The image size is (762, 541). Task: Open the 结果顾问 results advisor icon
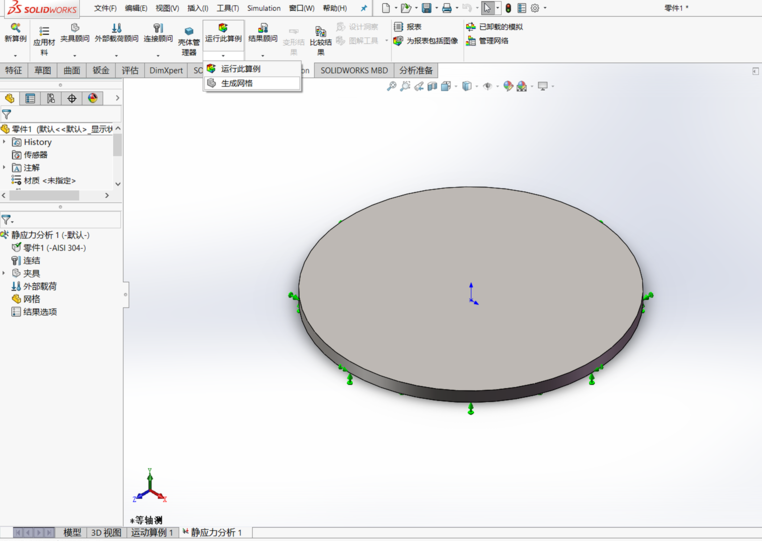263,28
